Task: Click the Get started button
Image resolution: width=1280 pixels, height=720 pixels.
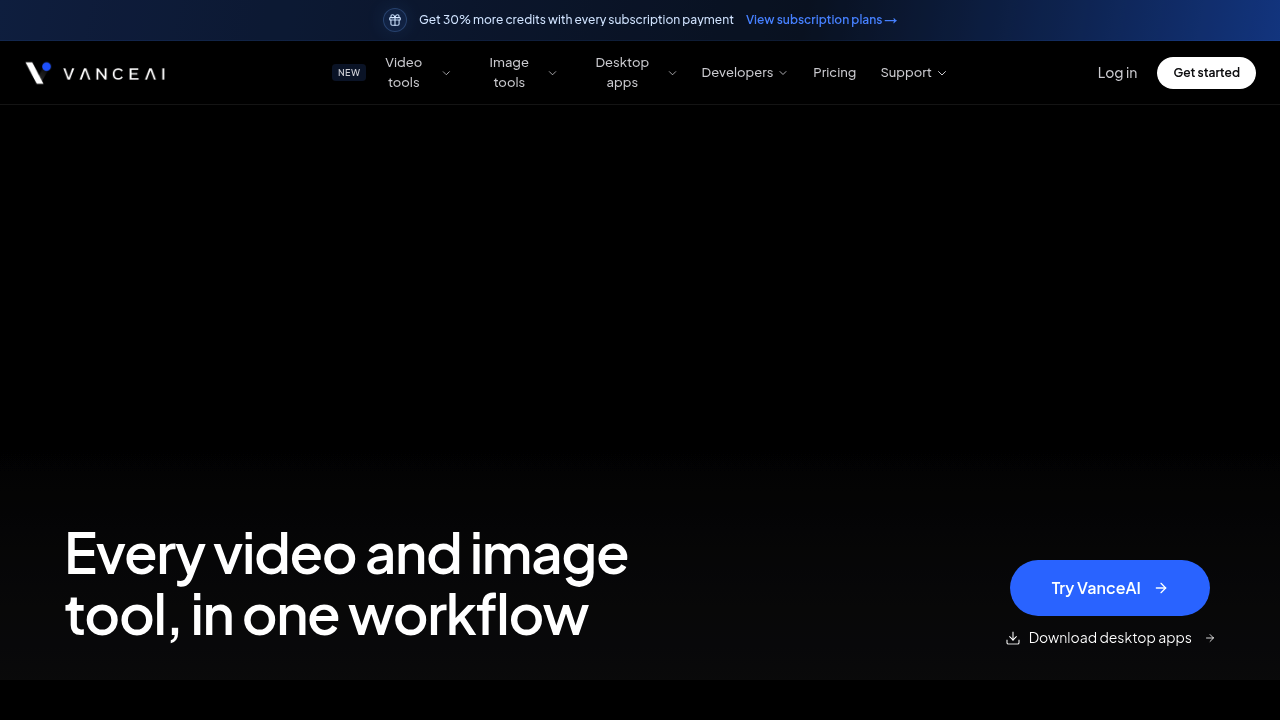Action: point(1206,73)
